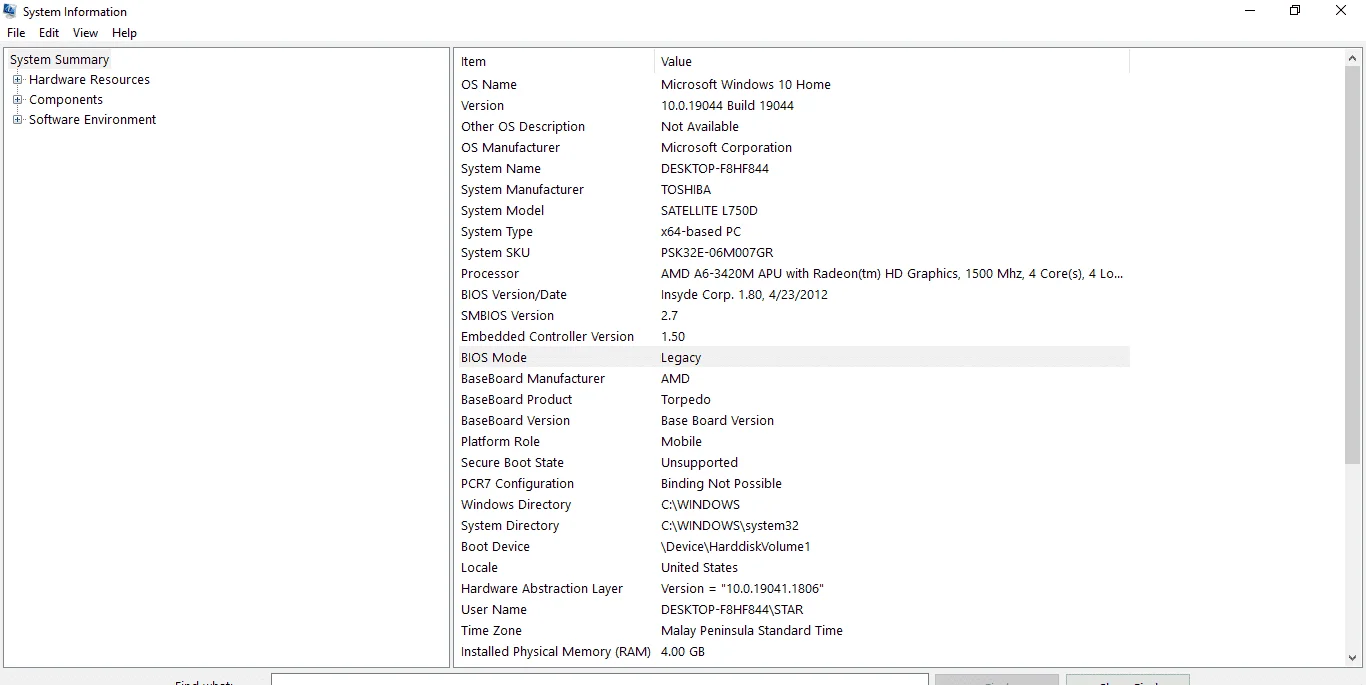Click the System Information app icon in title bar
Viewport: 1366px width, 685px height.
[x=10, y=11]
